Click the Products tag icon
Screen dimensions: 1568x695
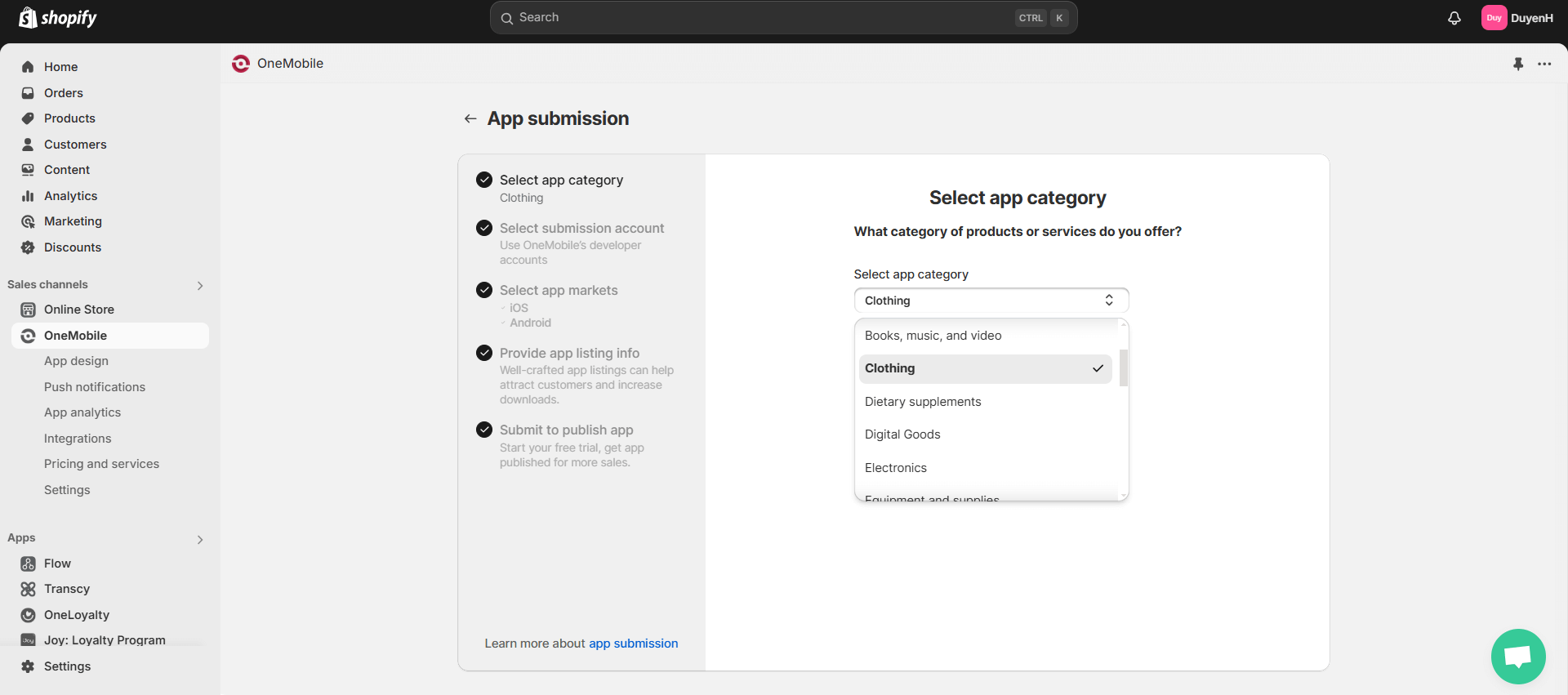tap(28, 118)
